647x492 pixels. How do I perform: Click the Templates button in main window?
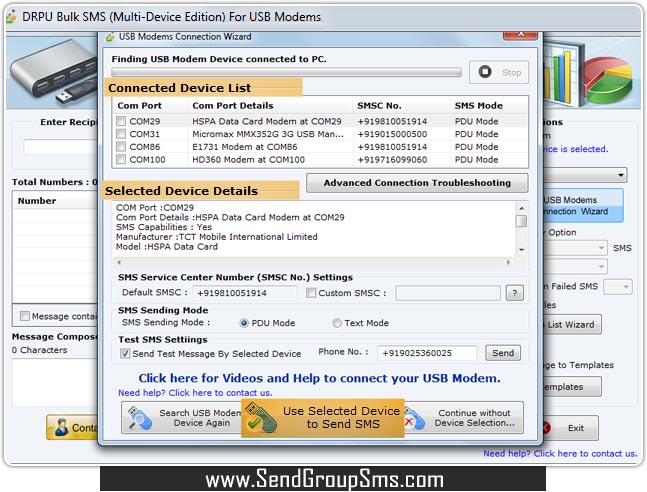tap(571, 387)
